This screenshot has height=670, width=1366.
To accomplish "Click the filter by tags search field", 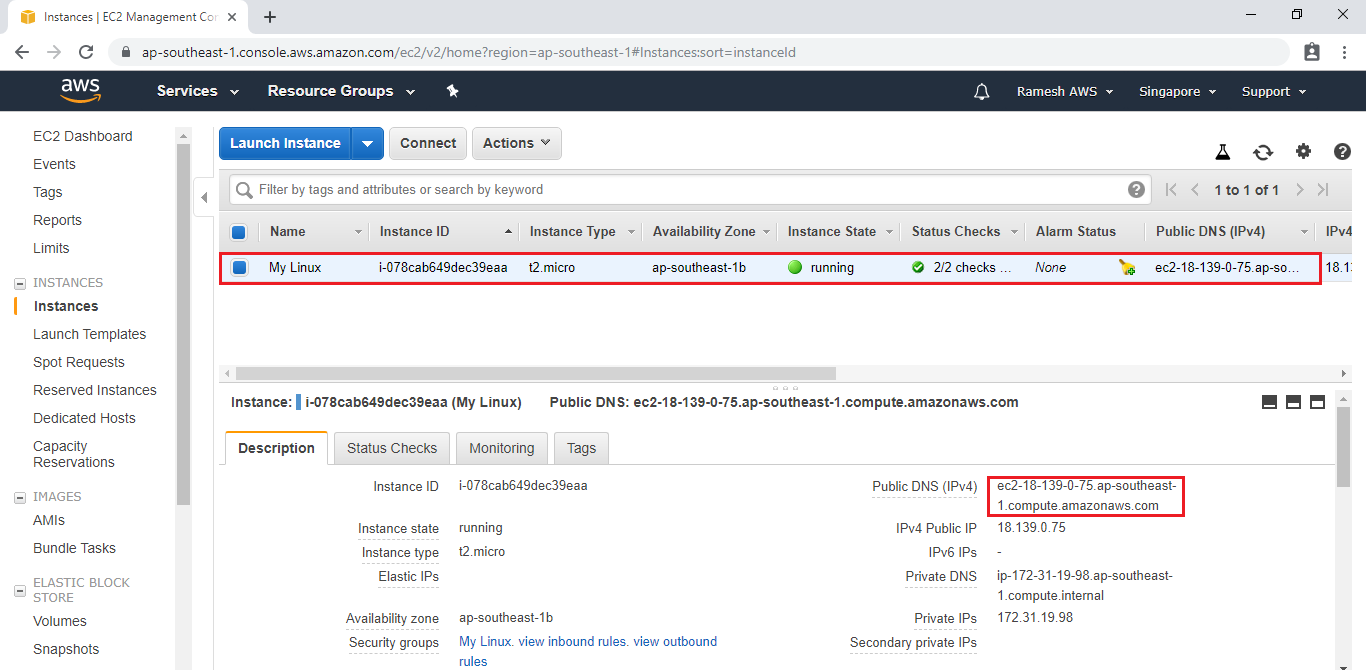I will pos(690,189).
